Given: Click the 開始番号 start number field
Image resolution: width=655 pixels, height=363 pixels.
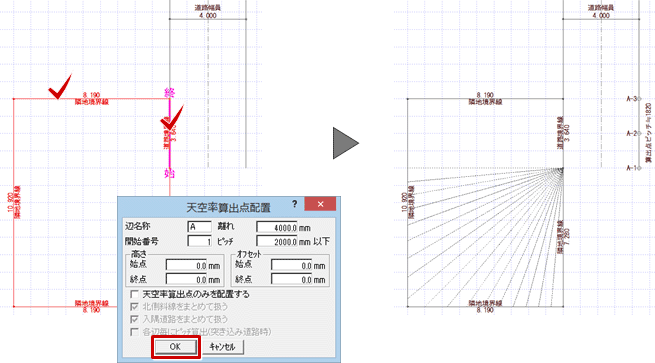Looking at the screenshot, I should click(199, 241).
